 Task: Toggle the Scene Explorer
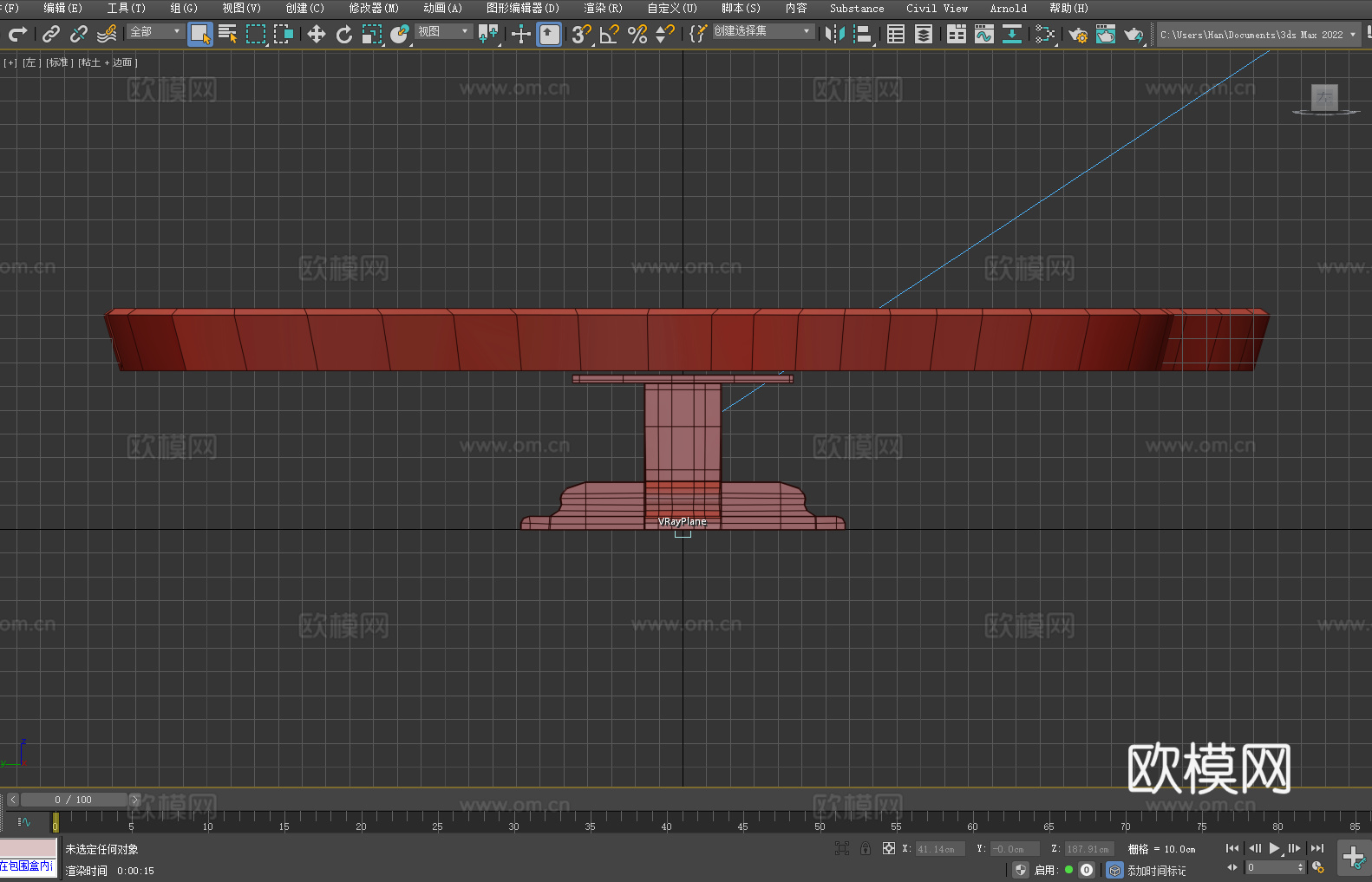point(896,34)
